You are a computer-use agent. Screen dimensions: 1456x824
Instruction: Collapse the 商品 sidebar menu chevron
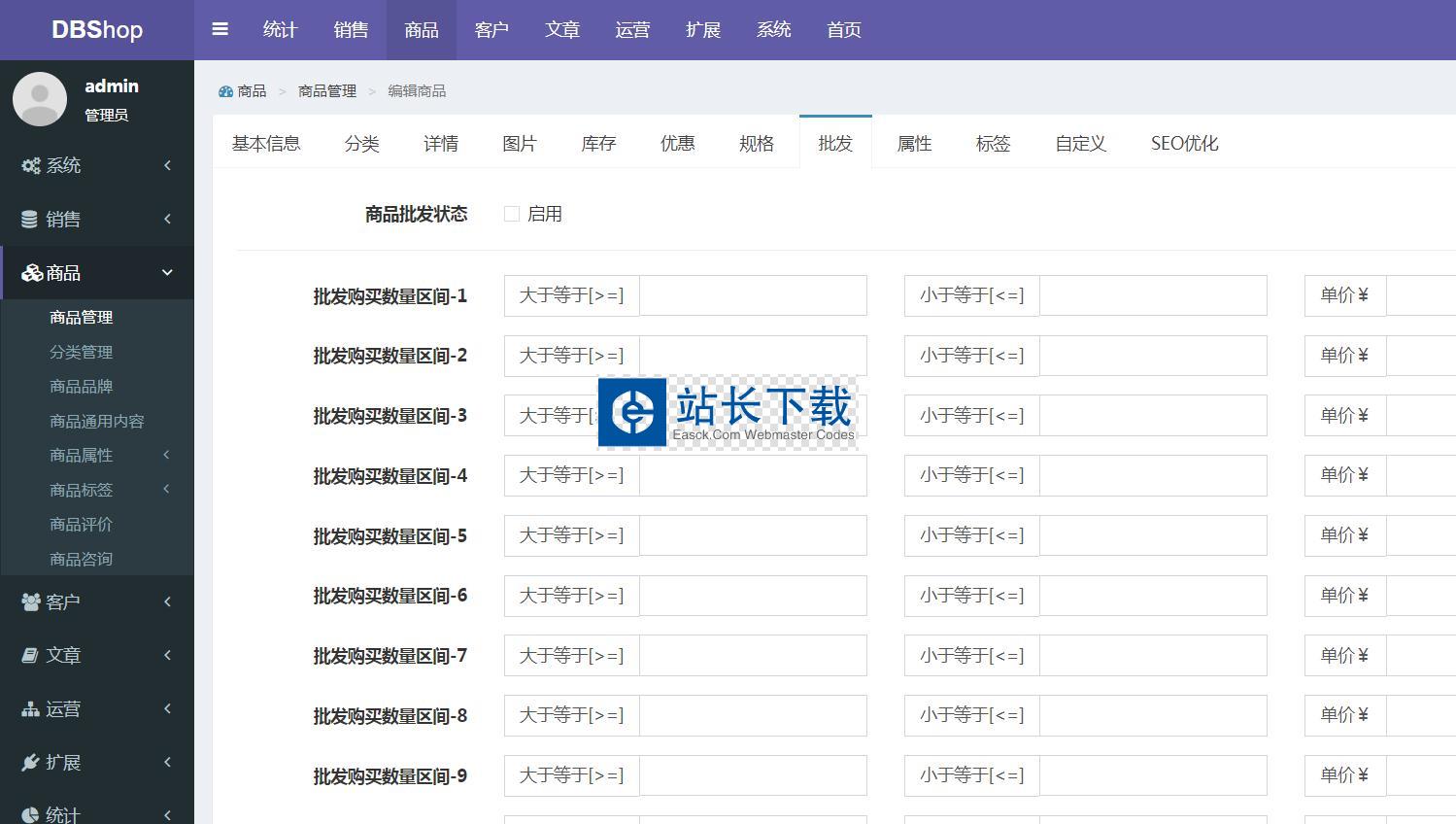click(167, 273)
